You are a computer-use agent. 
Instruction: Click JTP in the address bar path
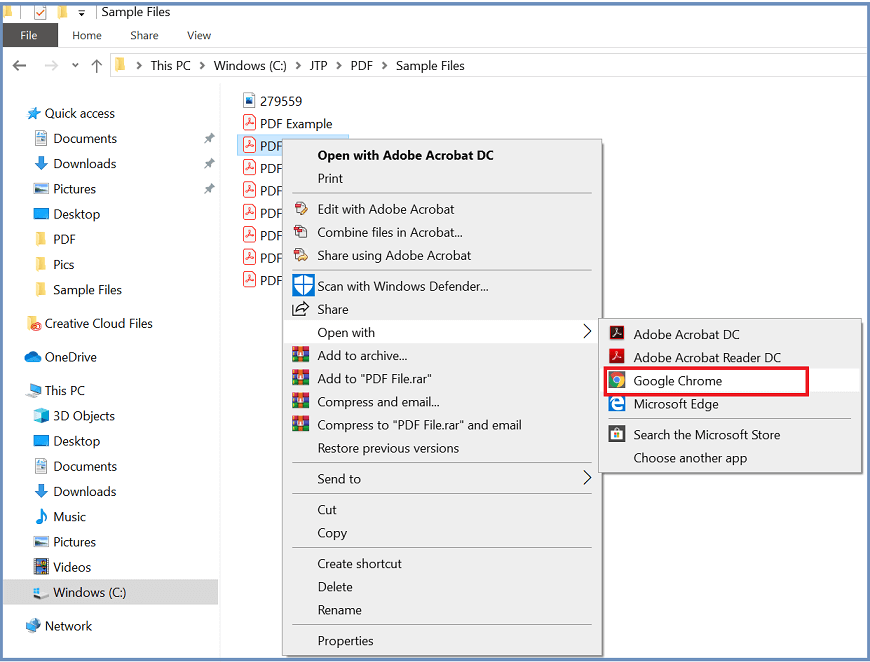coord(318,65)
